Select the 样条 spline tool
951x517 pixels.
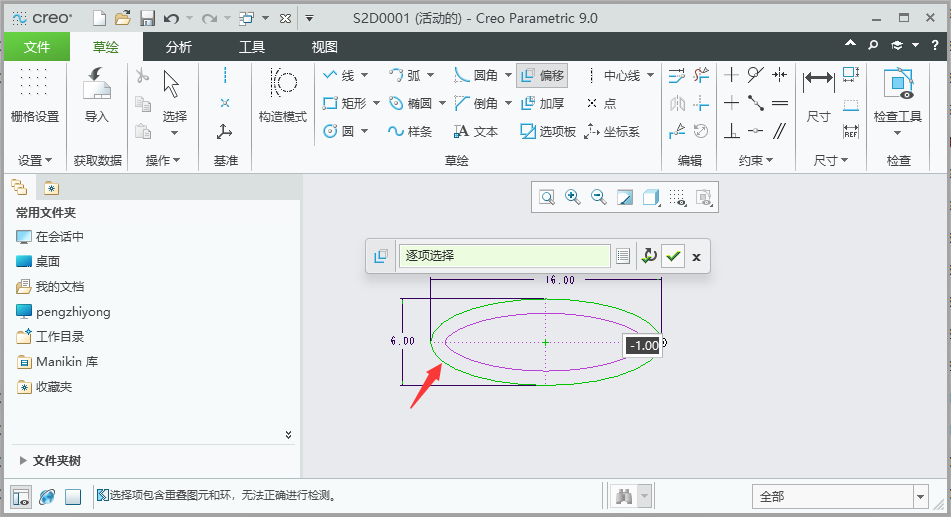410,131
